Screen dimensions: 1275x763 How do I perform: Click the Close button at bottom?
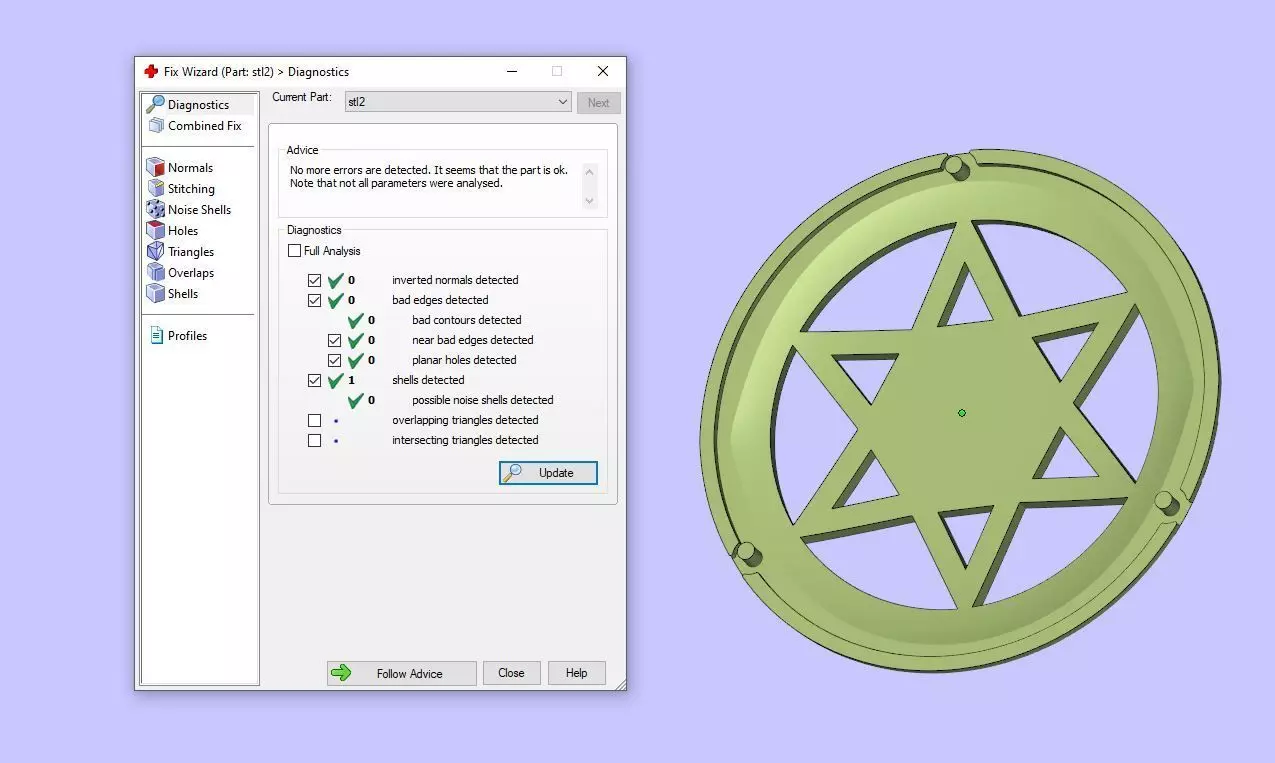pyautogui.click(x=511, y=673)
